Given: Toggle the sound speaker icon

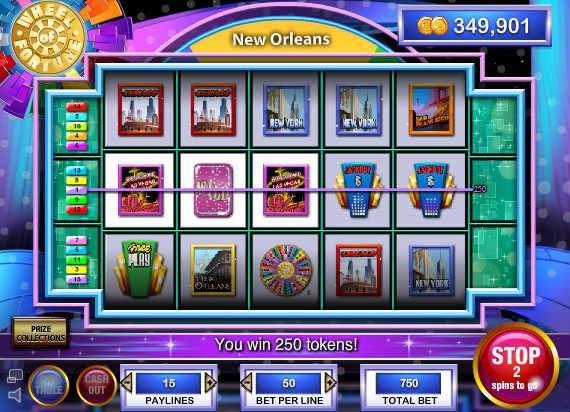Looking at the screenshot, I should click(15, 395).
